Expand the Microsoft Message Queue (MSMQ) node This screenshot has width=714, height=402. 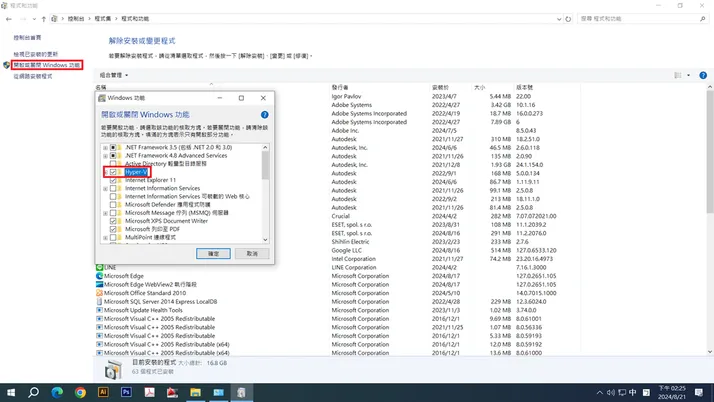(x=105, y=213)
